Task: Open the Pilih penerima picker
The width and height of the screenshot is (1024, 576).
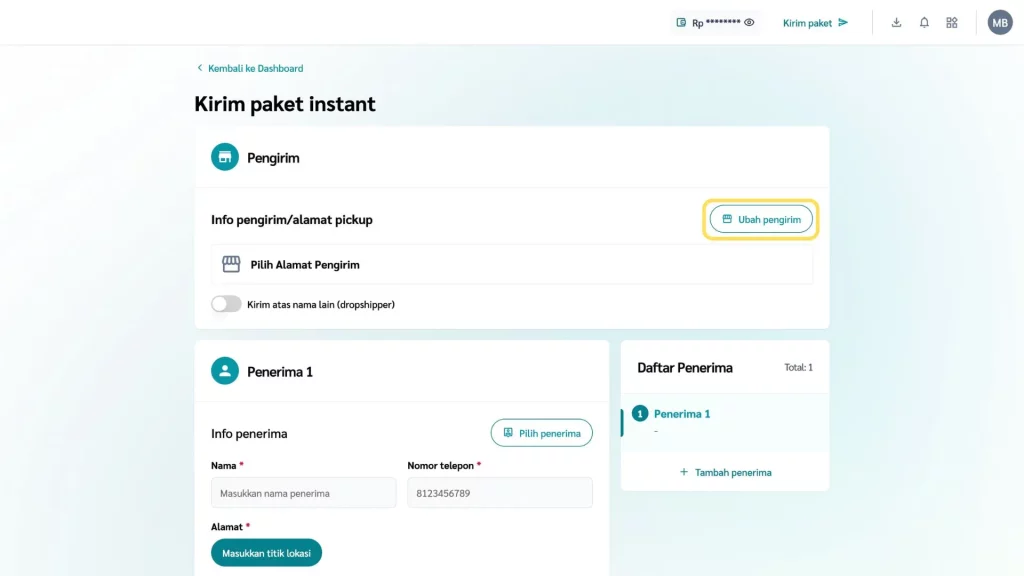Action: coord(541,433)
